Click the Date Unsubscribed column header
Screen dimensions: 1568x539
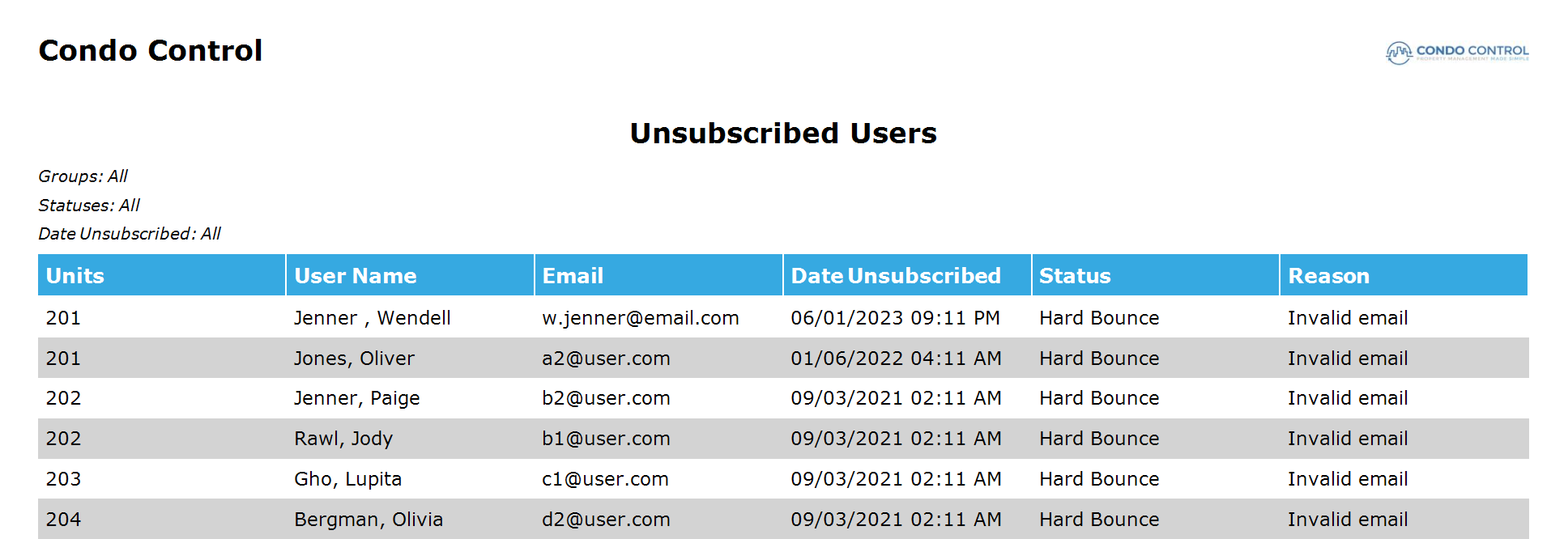[x=907, y=275]
